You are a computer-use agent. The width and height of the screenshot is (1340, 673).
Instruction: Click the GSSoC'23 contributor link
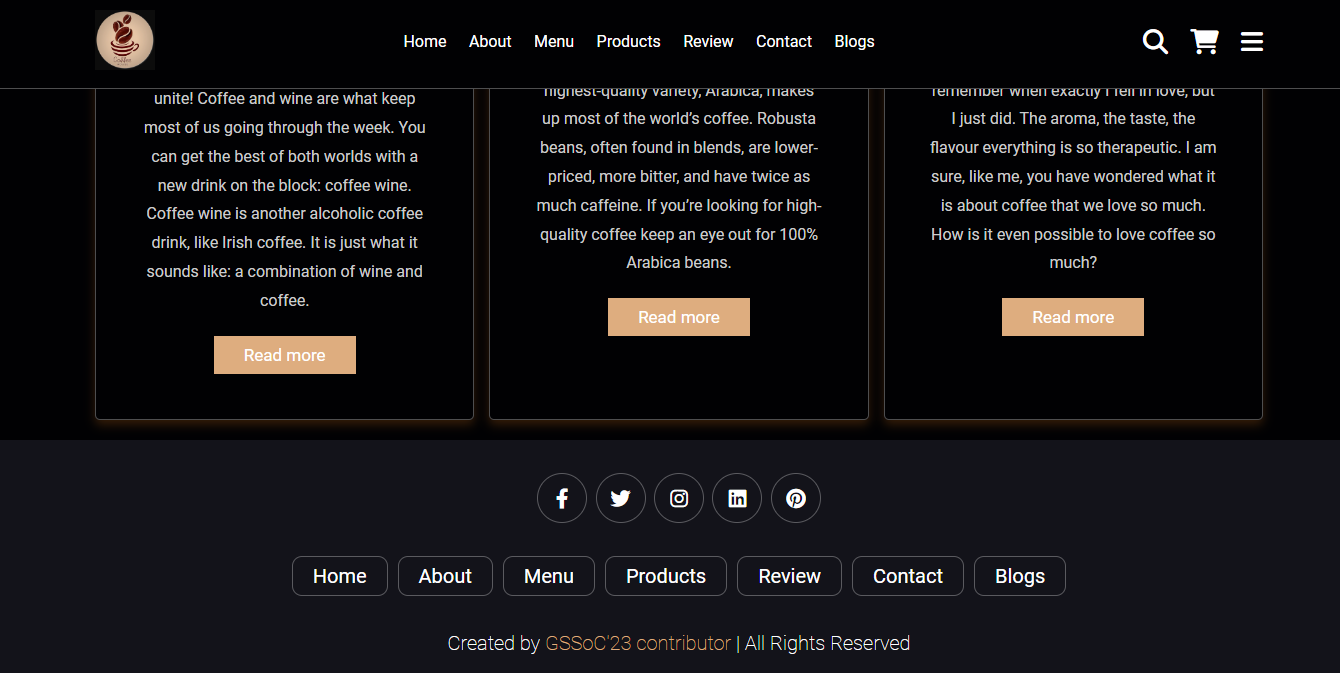pyautogui.click(x=639, y=643)
